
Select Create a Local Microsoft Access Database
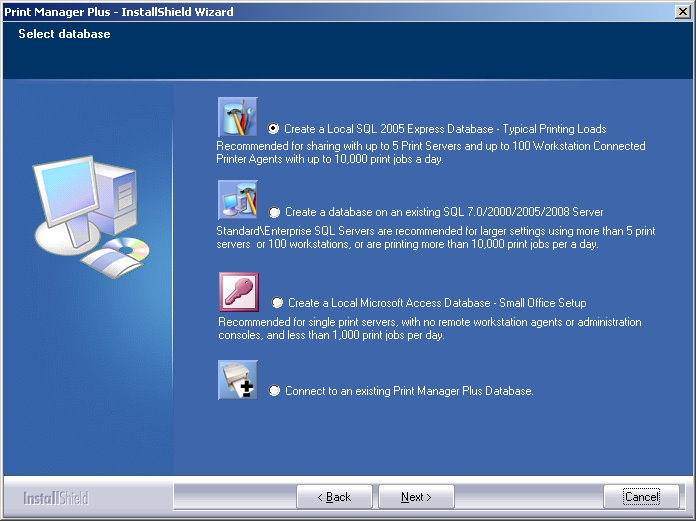[x=277, y=303]
